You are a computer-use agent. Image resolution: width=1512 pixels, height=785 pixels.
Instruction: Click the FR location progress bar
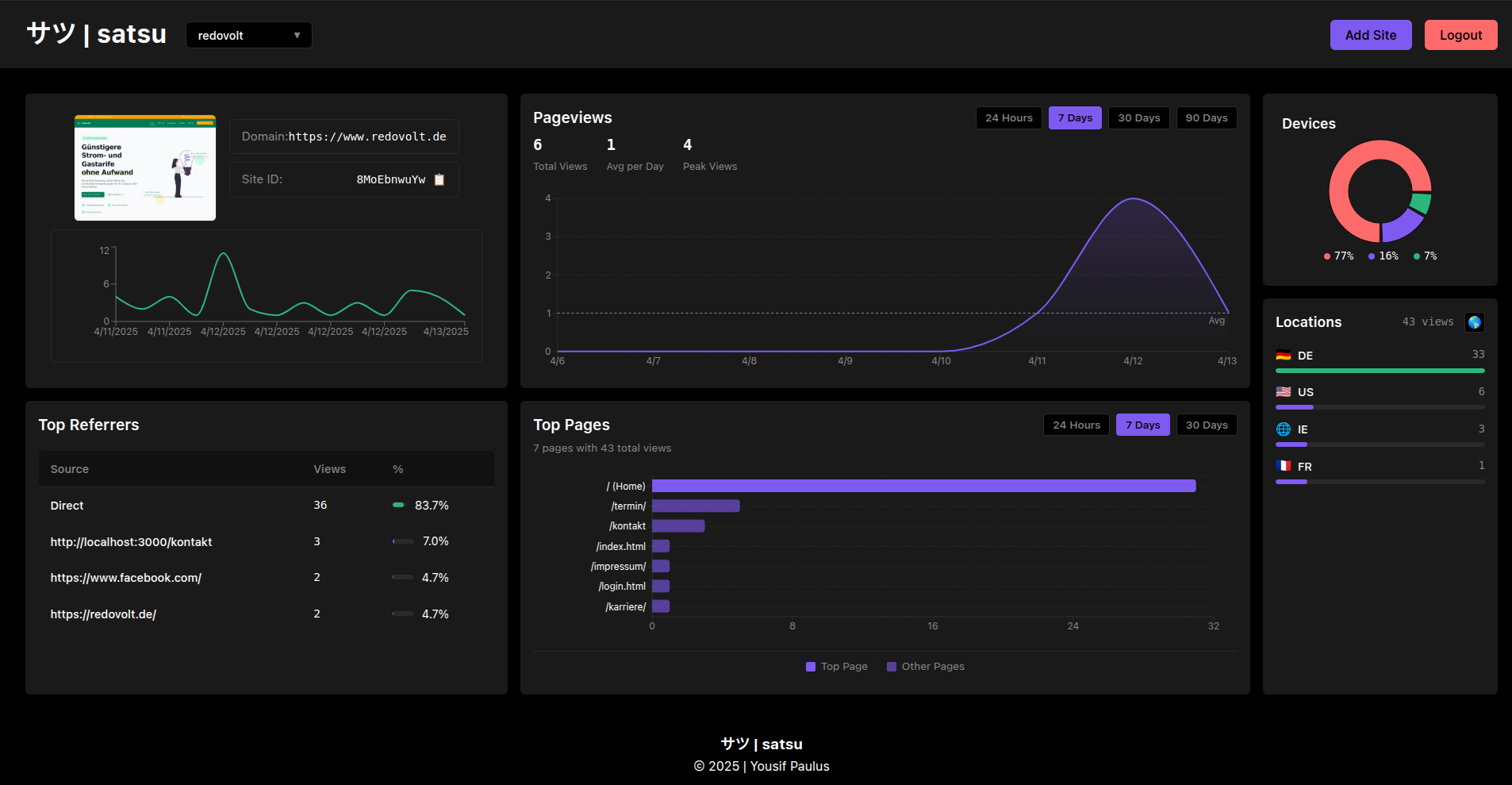1380,482
